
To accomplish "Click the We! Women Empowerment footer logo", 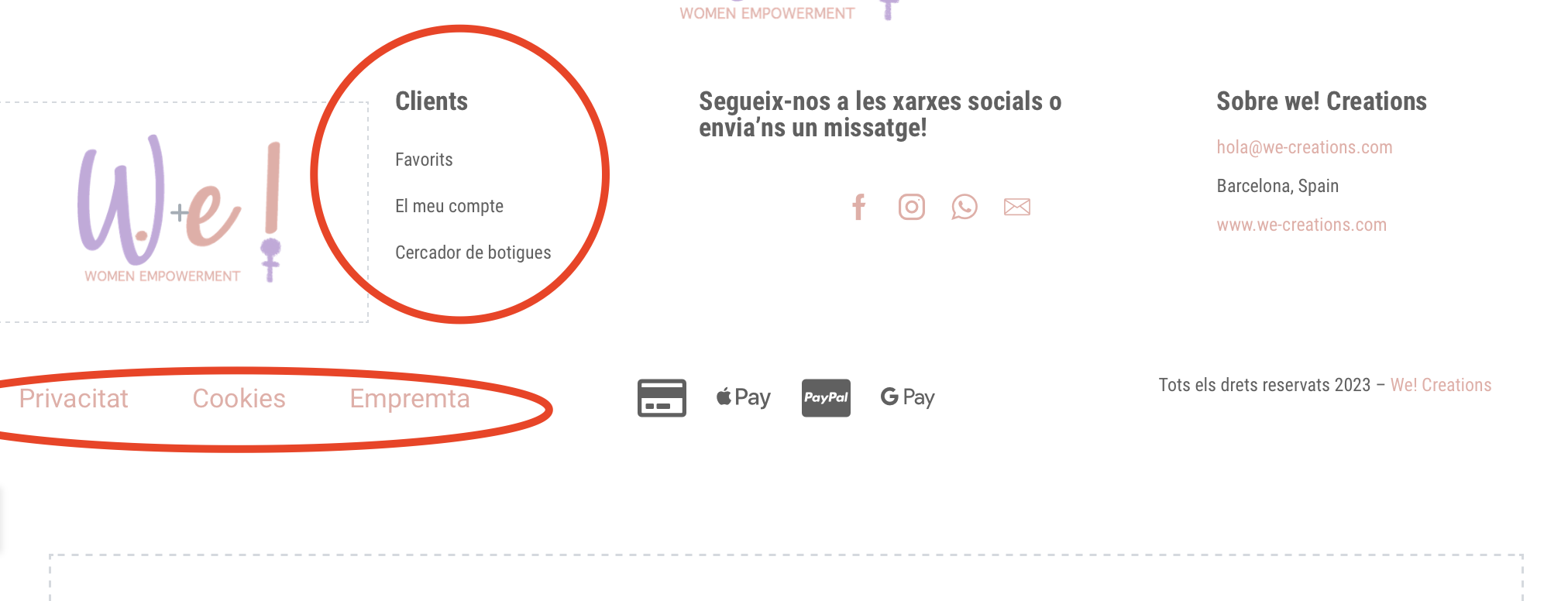I will (179, 209).
